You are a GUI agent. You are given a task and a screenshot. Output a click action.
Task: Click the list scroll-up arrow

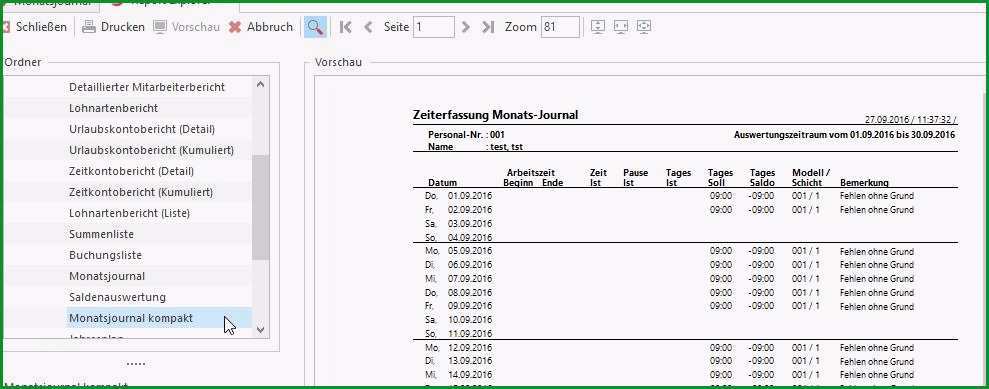click(x=260, y=84)
